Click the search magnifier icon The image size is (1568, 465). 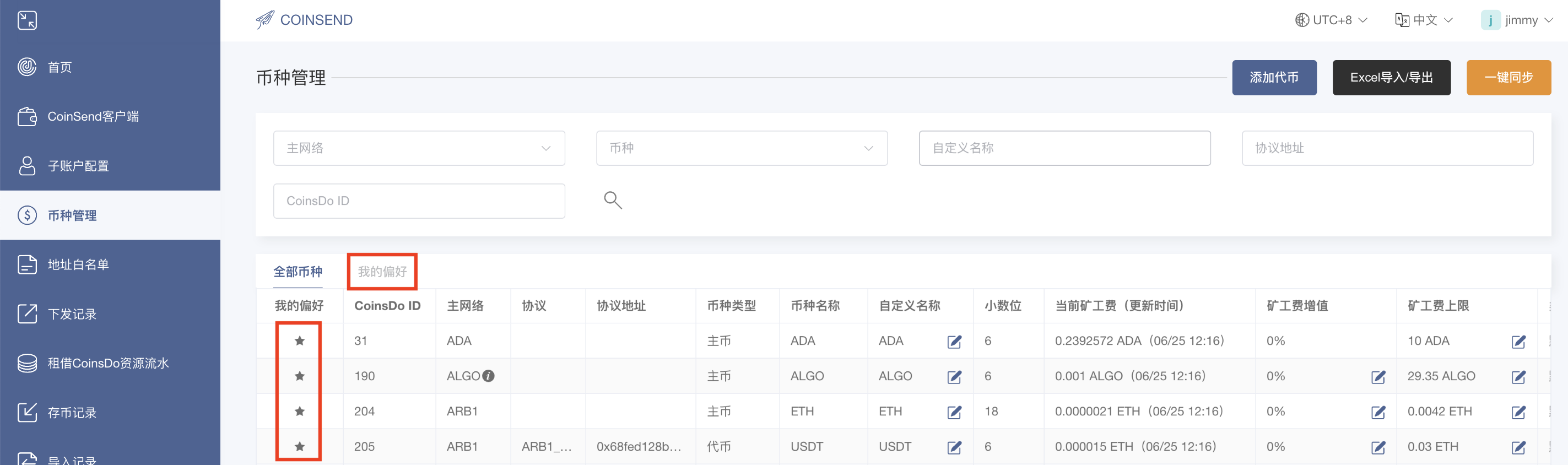(x=612, y=200)
